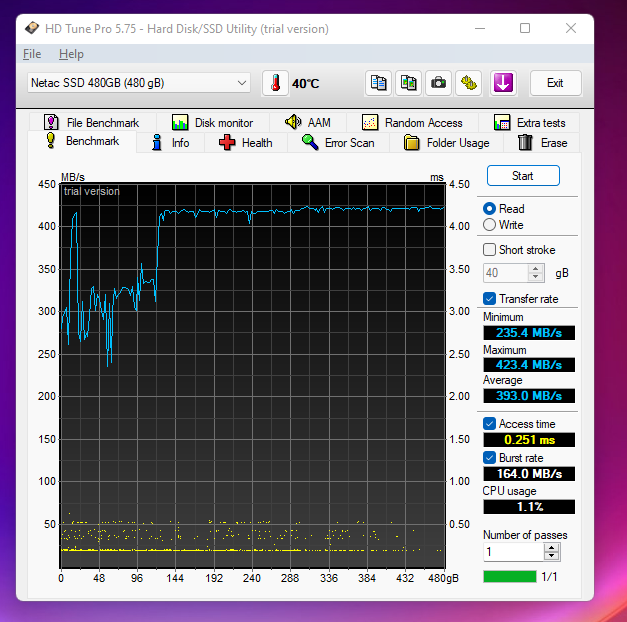Switch to the Health tab
Screen dimensions: 627x622
[x=246, y=143]
